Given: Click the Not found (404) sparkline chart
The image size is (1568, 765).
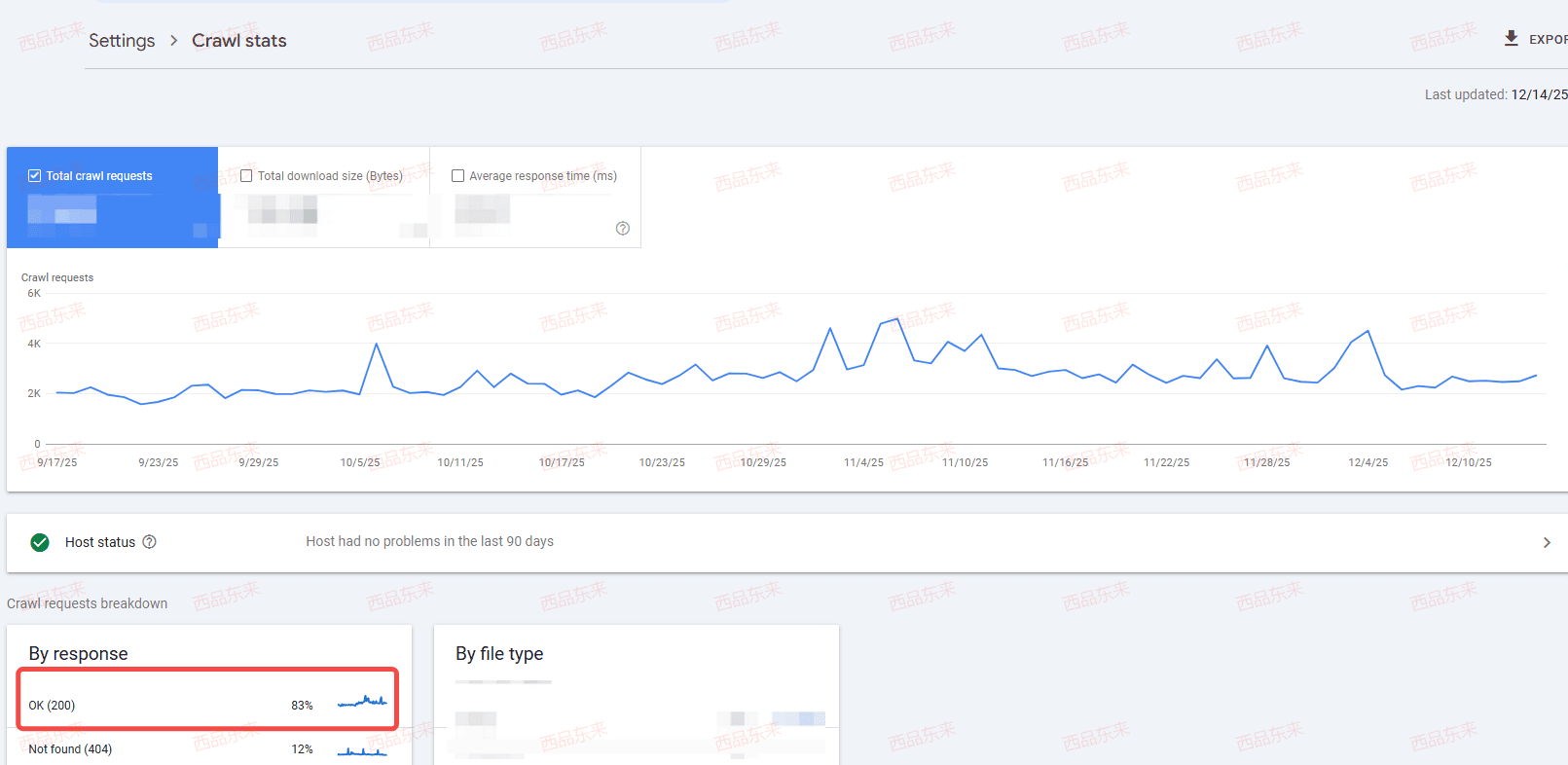Looking at the screenshot, I should tap(362, 750).
